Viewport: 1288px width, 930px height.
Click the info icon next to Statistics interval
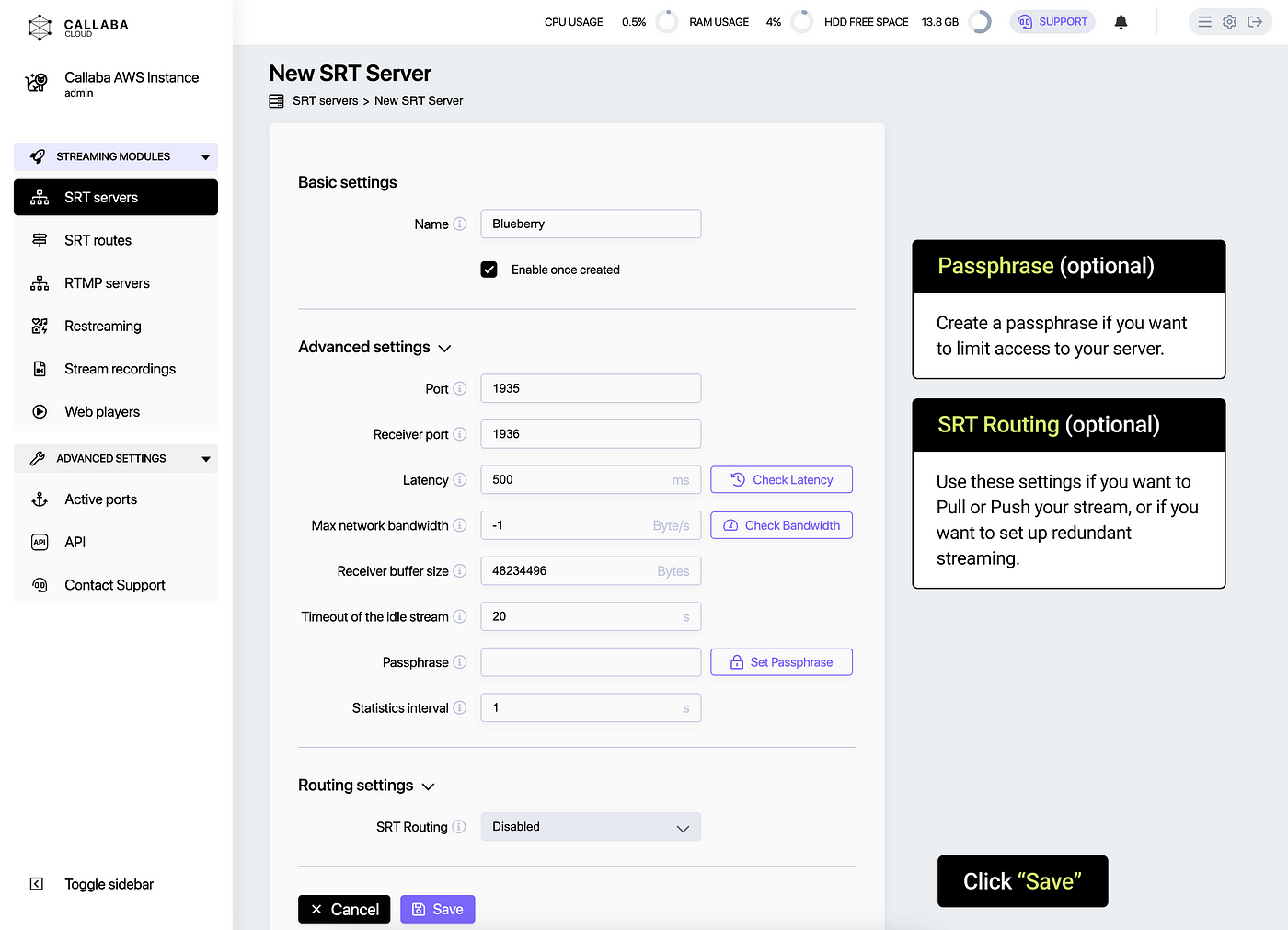coord(460,707)
